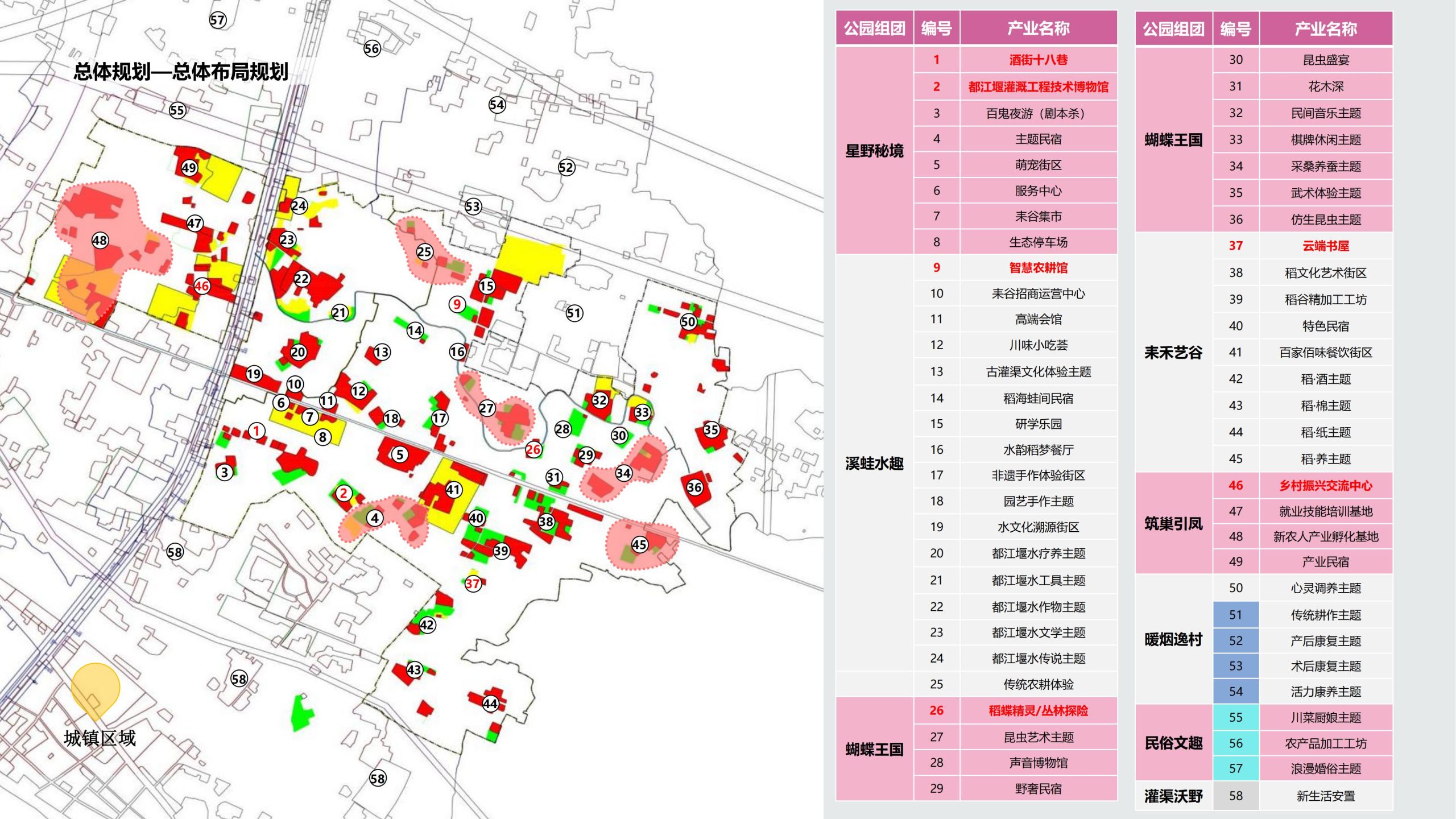Click the cyan cell numbered 56
Screen dimensions: 1456x819
1235,743
